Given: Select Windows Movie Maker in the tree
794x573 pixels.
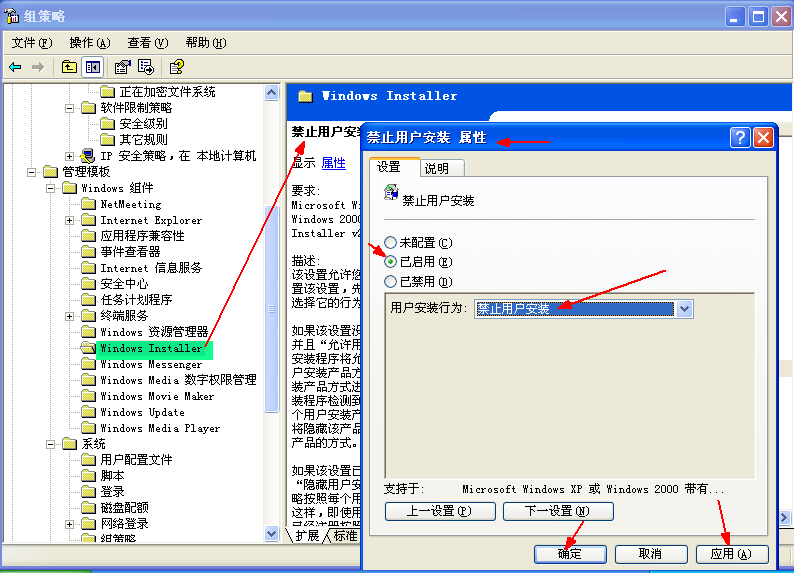Looking at the screenshot, I should point(157,396).
